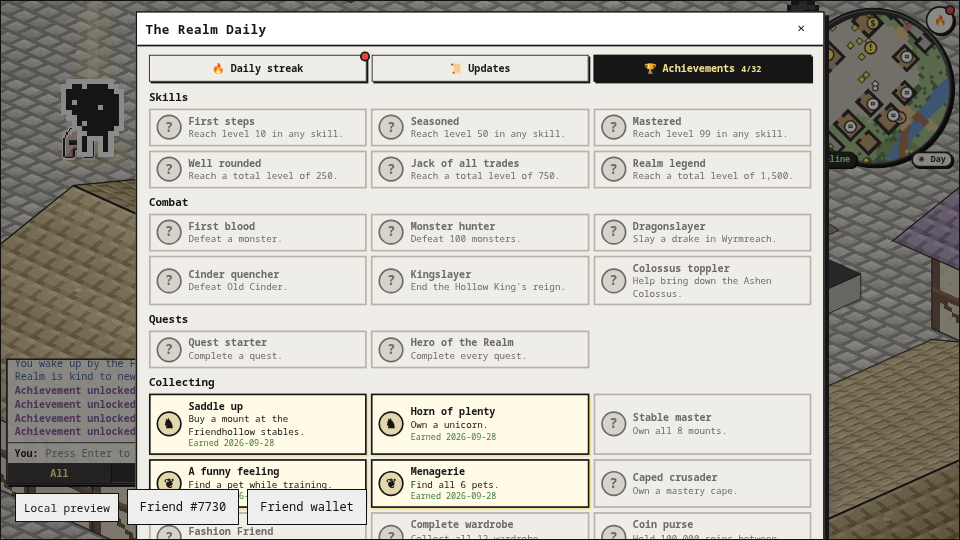Click the Dragonslayer question mark icon
Viewport: 960px width, 540px height.
coord(613,232)
